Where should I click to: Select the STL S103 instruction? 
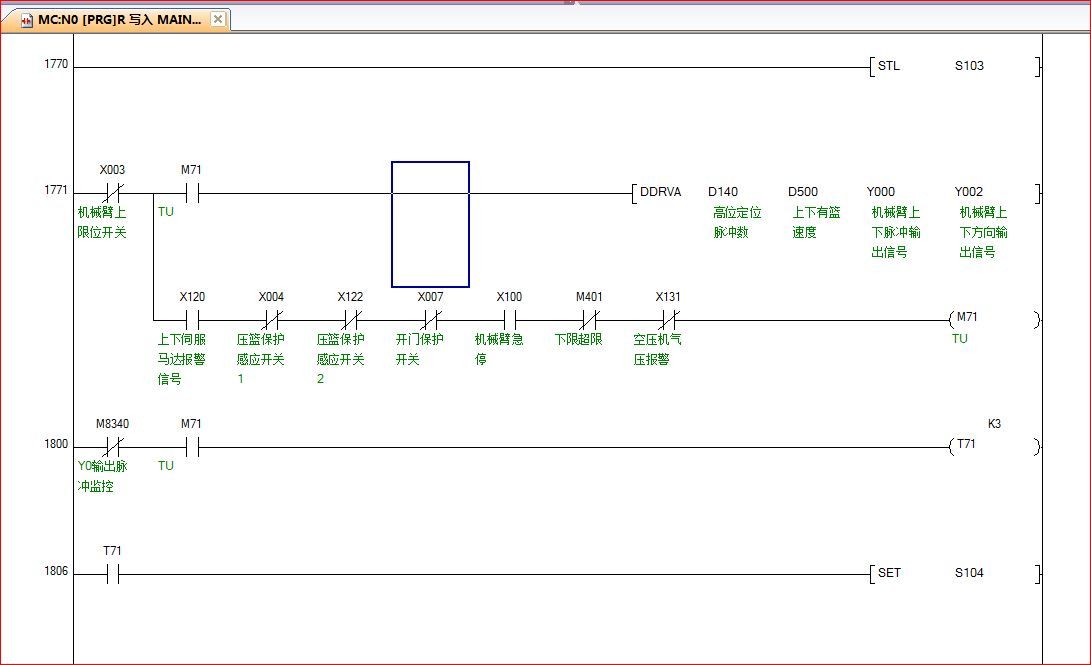pyautogui.click(x=888, y=67)
